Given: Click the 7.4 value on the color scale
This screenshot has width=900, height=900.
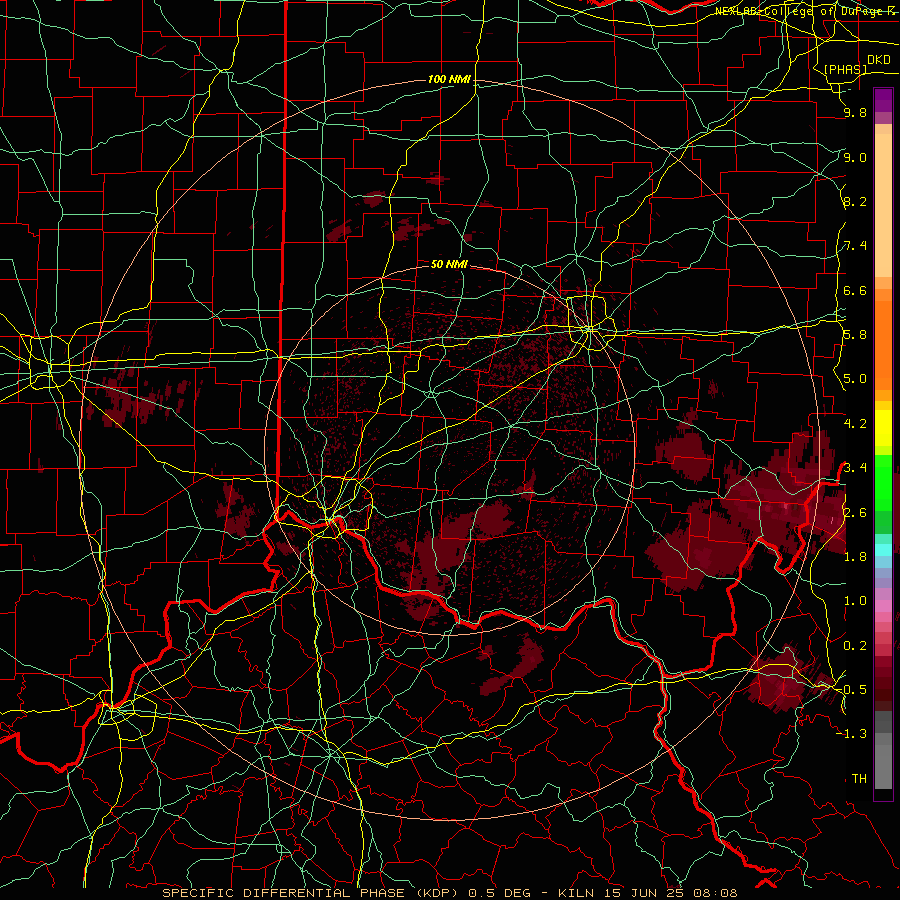Looking at the screenshot, I should tap(855, 246).
